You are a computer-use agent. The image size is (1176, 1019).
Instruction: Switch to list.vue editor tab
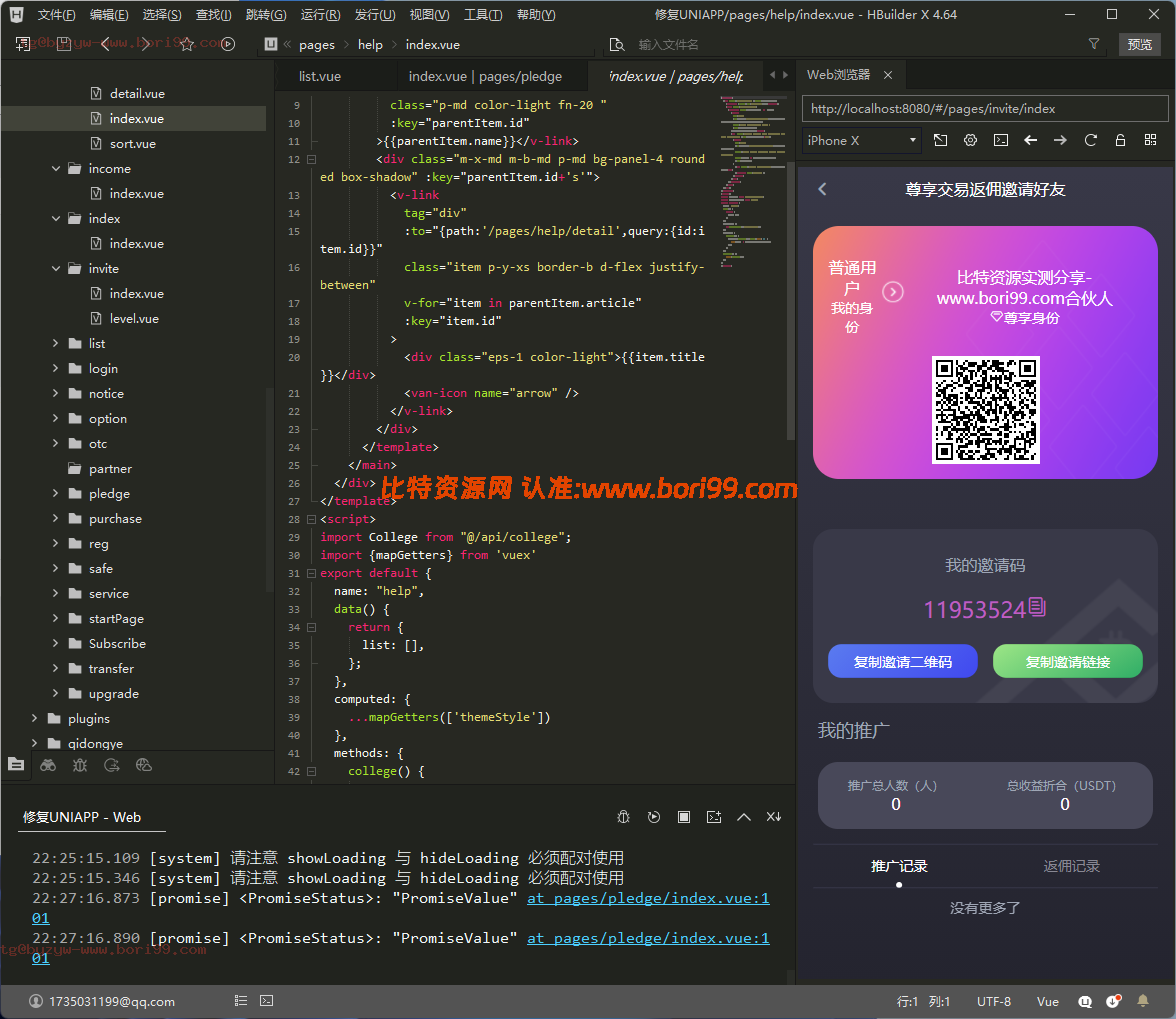320,76
